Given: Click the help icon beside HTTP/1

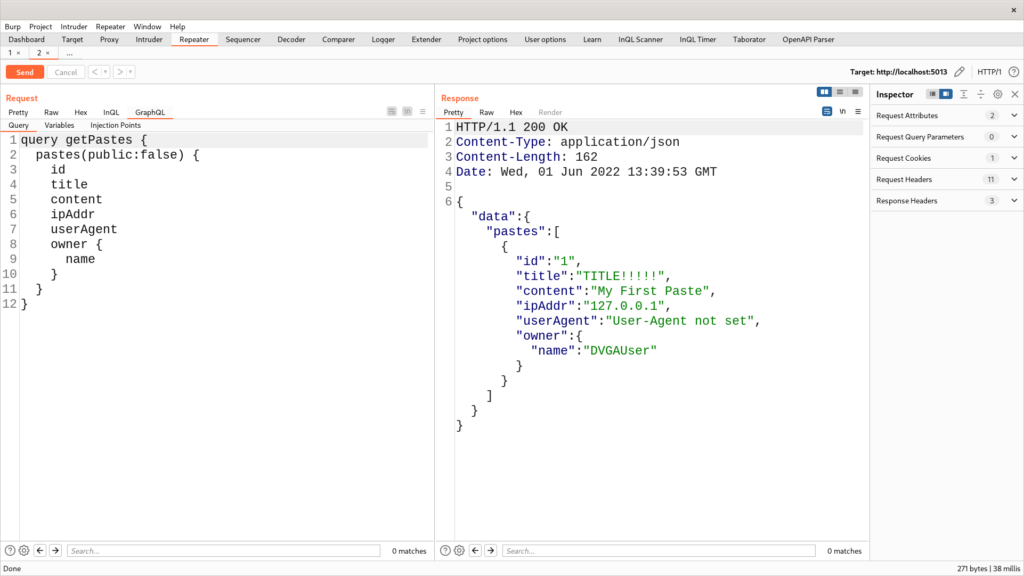Looking at the screenshot, I should click(1014, 72).
